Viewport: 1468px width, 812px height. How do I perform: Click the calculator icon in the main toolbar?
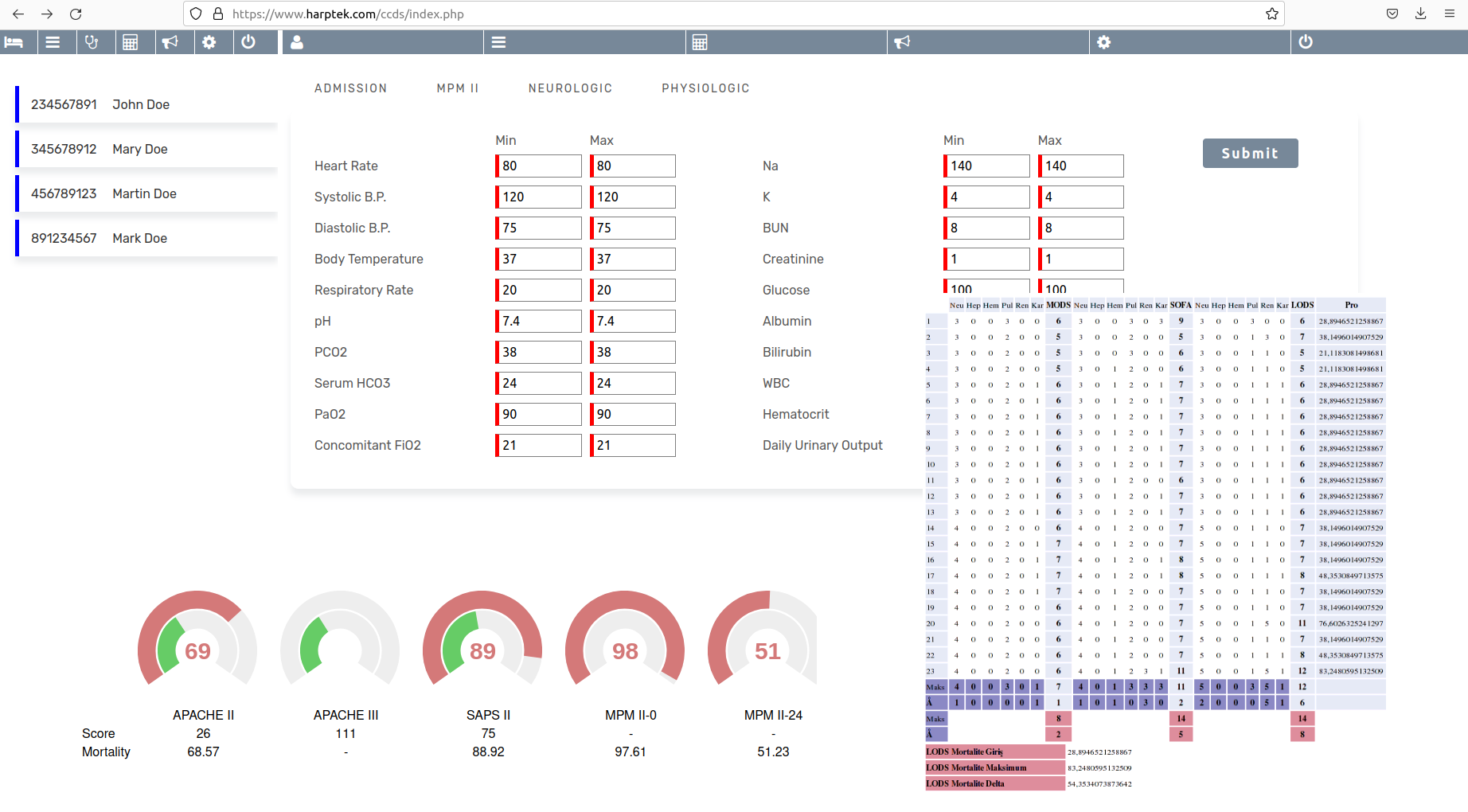pos(700,42)
